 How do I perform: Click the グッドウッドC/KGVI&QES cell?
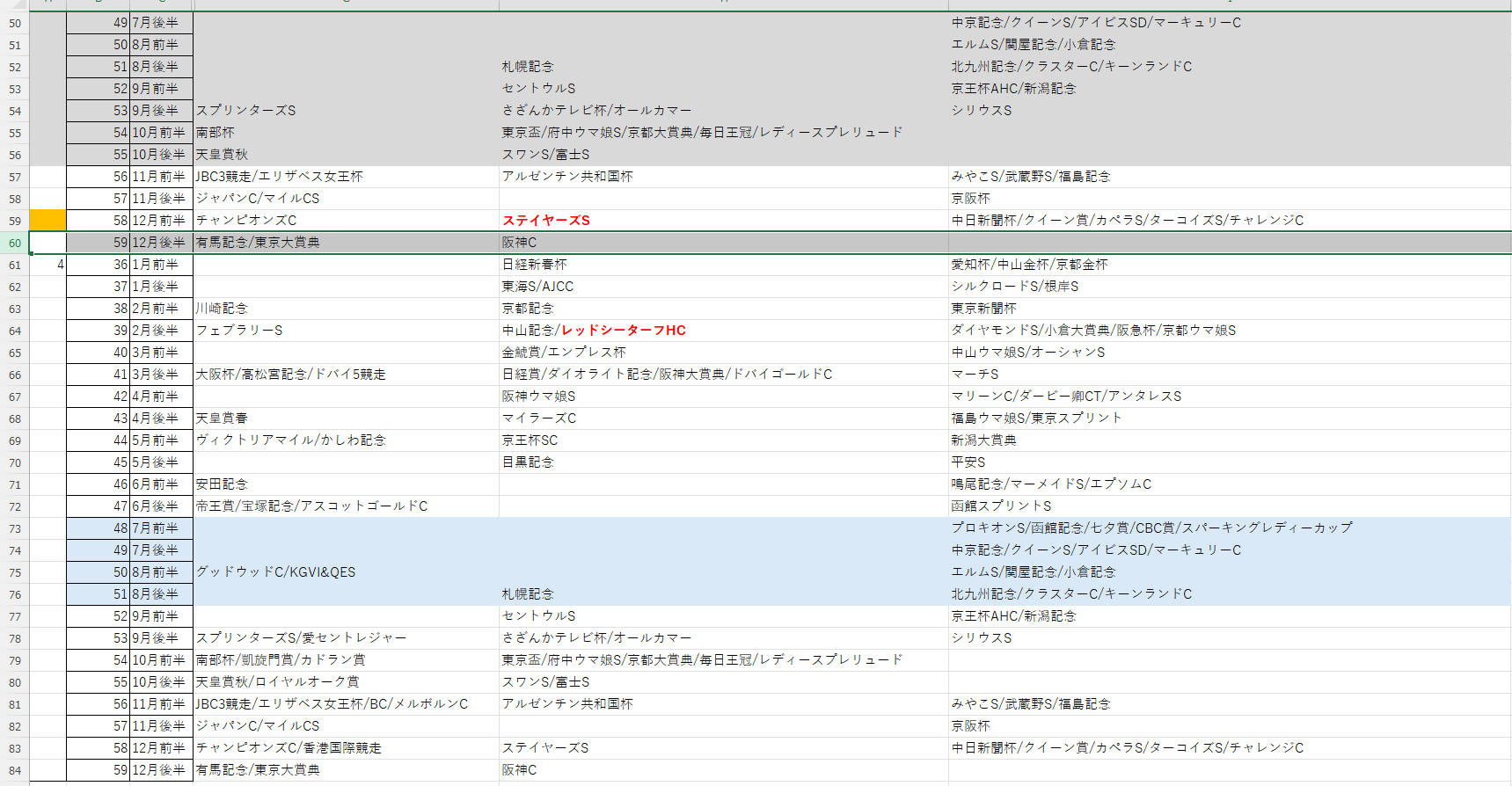point(275,572)
